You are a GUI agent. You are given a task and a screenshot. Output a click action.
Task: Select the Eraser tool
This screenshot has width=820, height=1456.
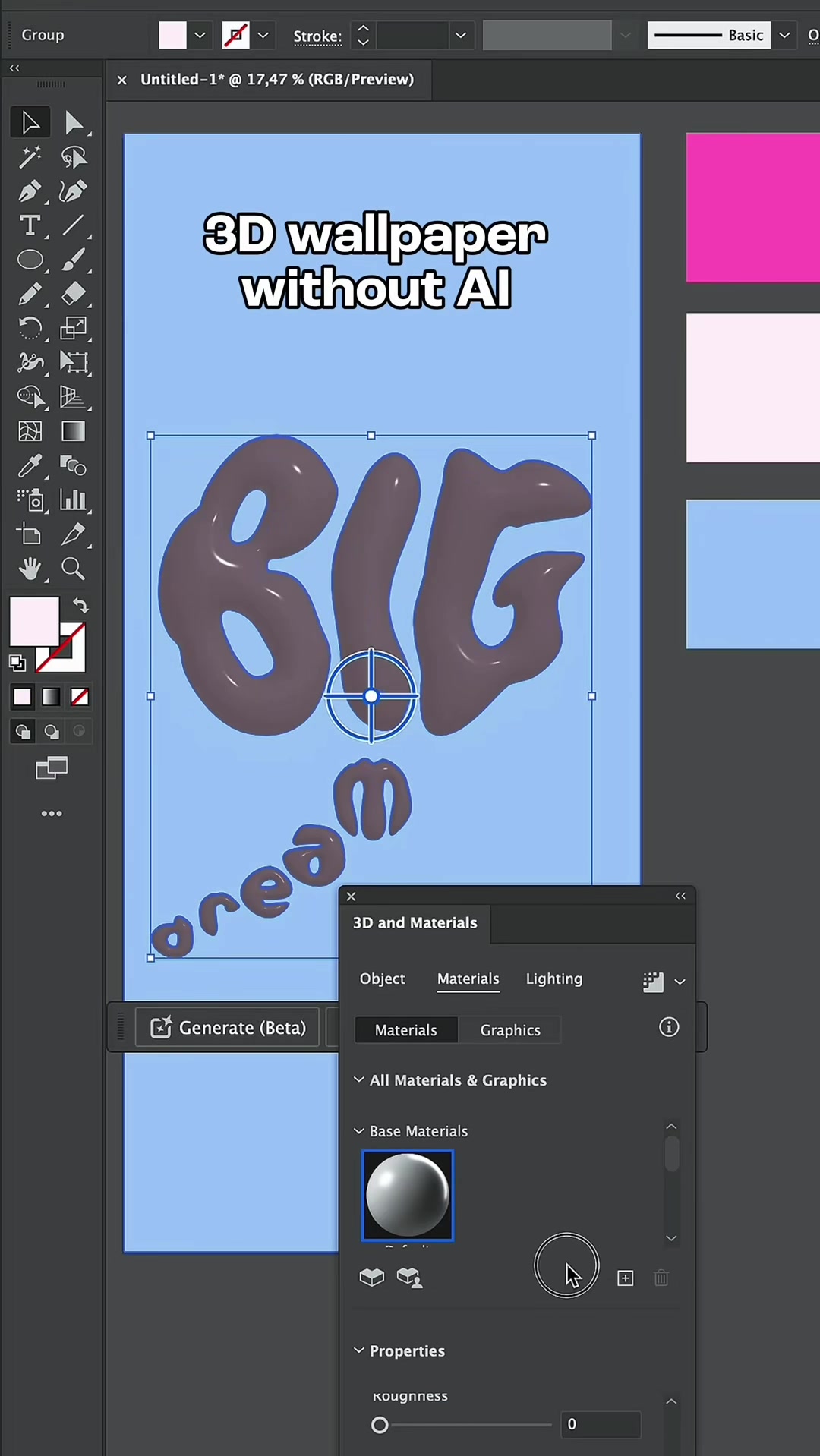[x=74, y=294]
